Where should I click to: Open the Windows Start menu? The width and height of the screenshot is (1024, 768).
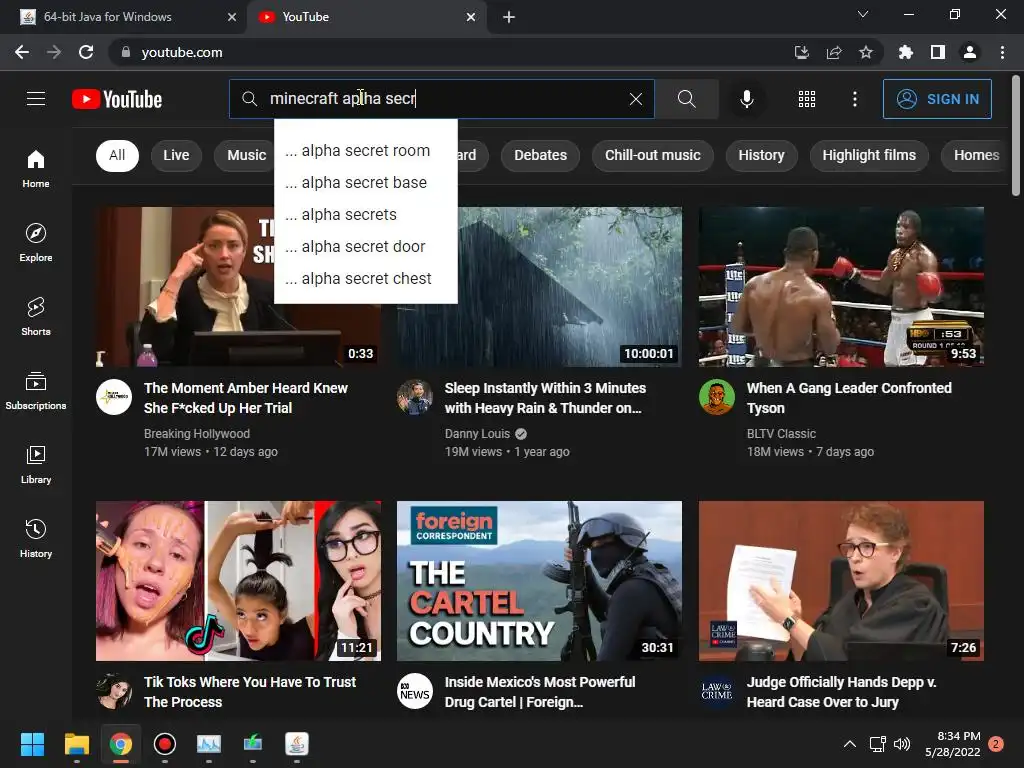(x=32, y=744)
